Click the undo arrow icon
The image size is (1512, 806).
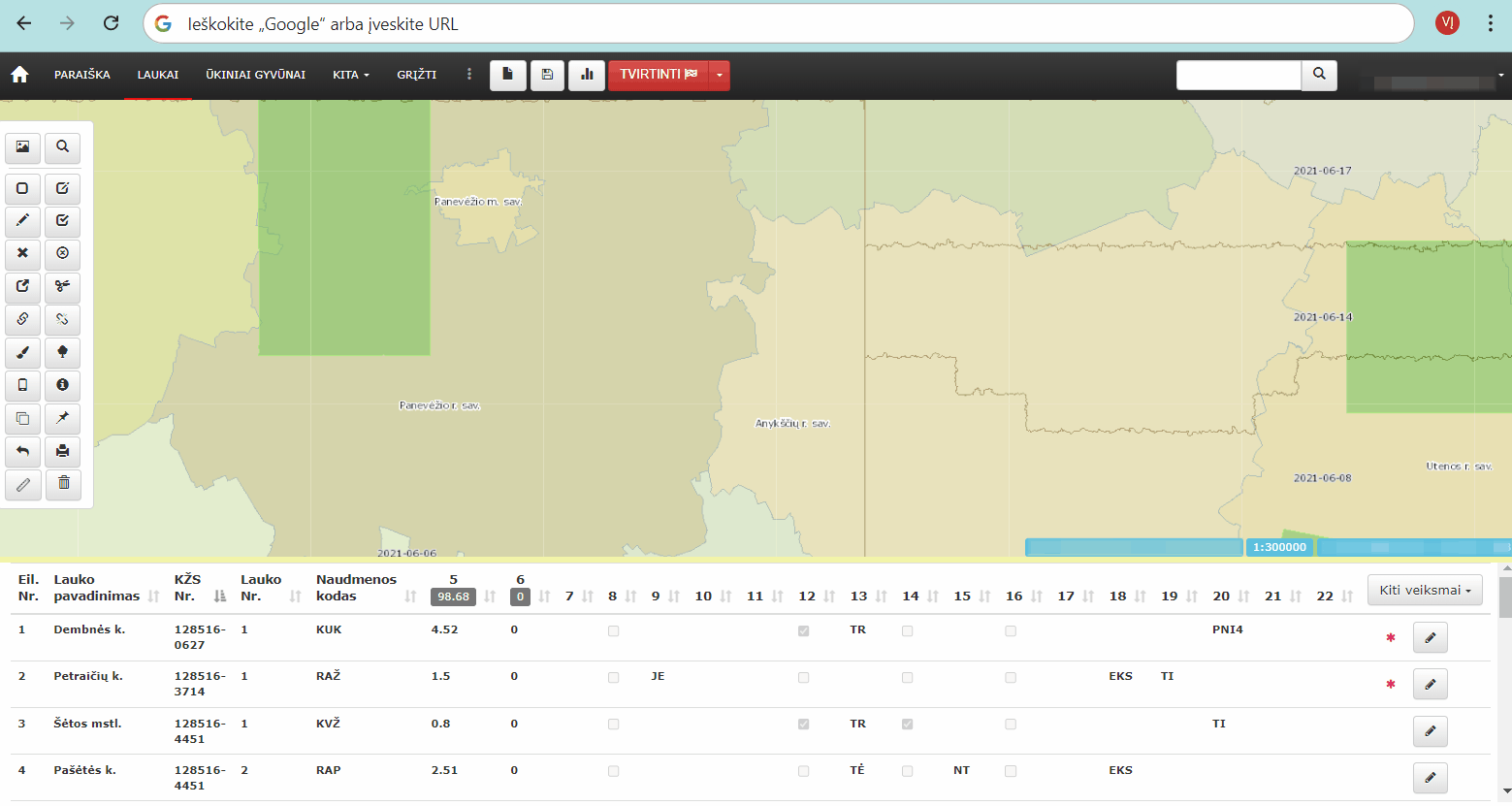point(22,451)
